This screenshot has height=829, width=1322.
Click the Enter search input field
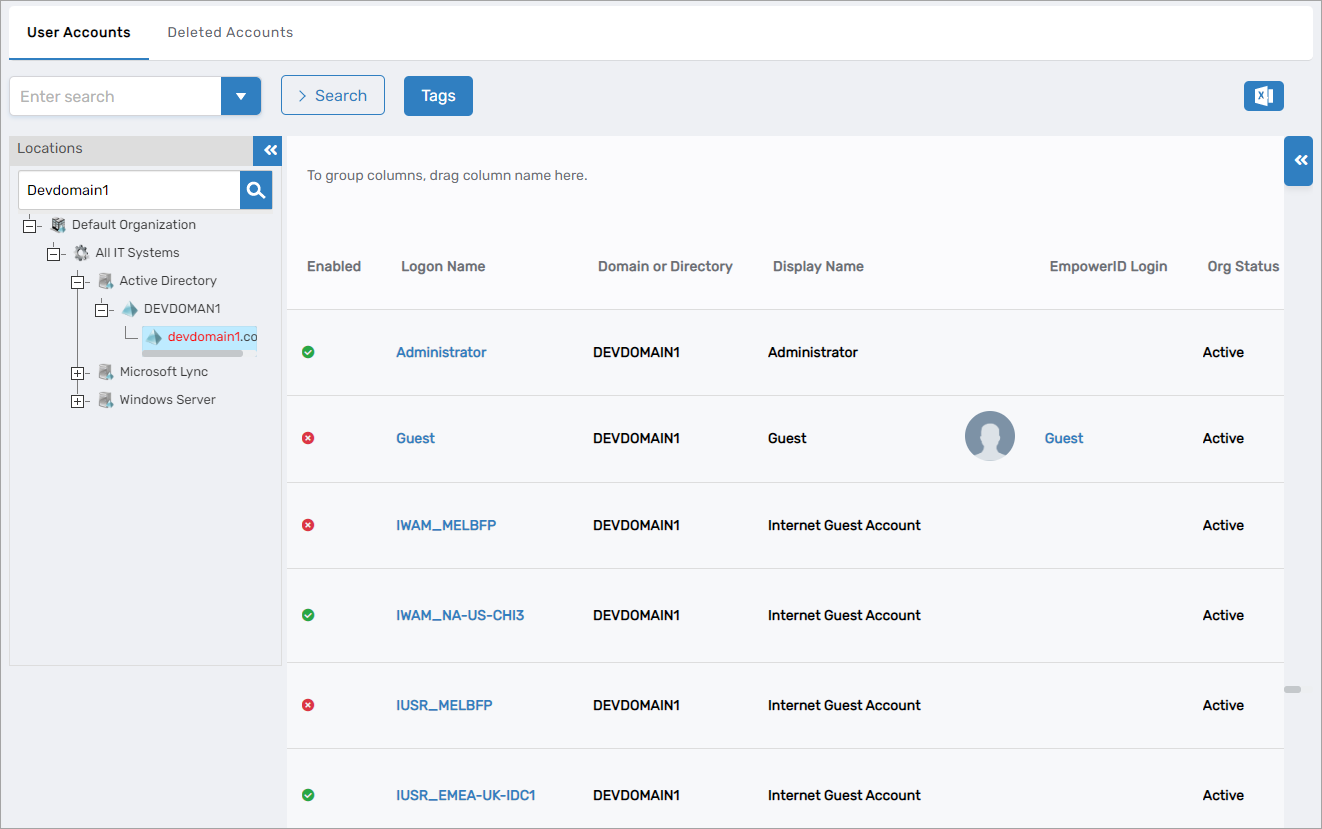click(x=115, y=96)
